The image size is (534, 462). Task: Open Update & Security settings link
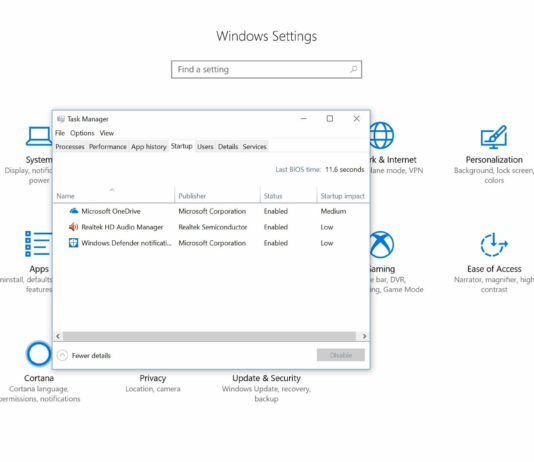pos(266,378)
